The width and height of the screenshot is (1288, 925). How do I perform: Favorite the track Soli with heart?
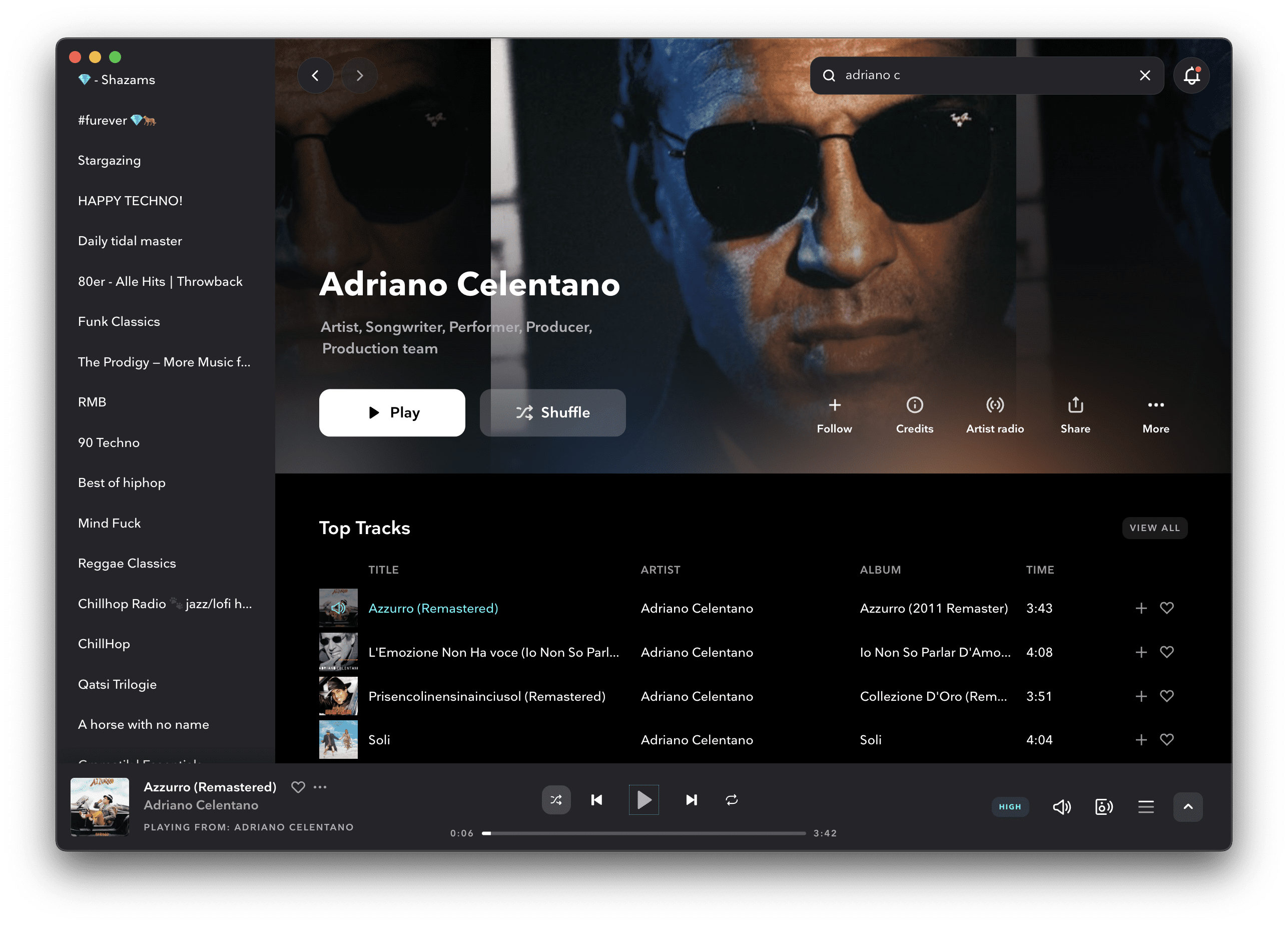point(1166,739)
